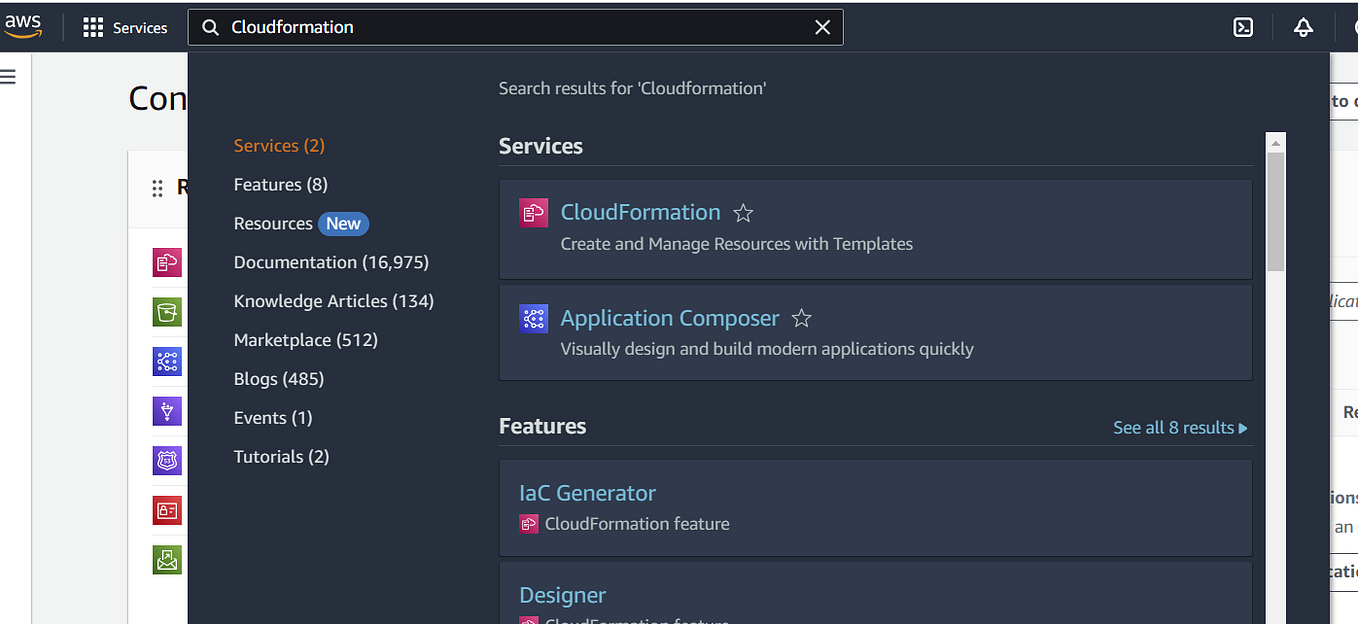Click the CloudFormation icon beside IaC Generator

click(529, 523)
